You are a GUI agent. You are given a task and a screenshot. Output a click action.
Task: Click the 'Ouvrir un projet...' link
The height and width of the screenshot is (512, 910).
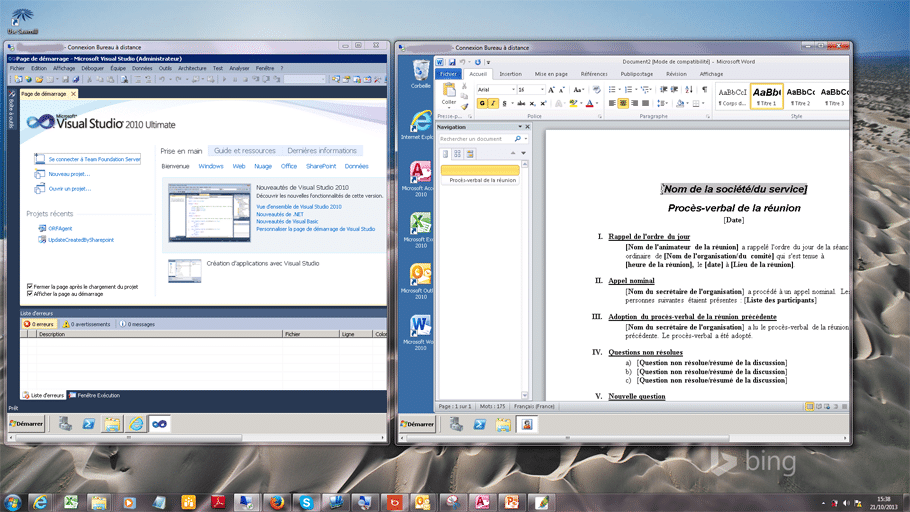click(x=70, y=189)
